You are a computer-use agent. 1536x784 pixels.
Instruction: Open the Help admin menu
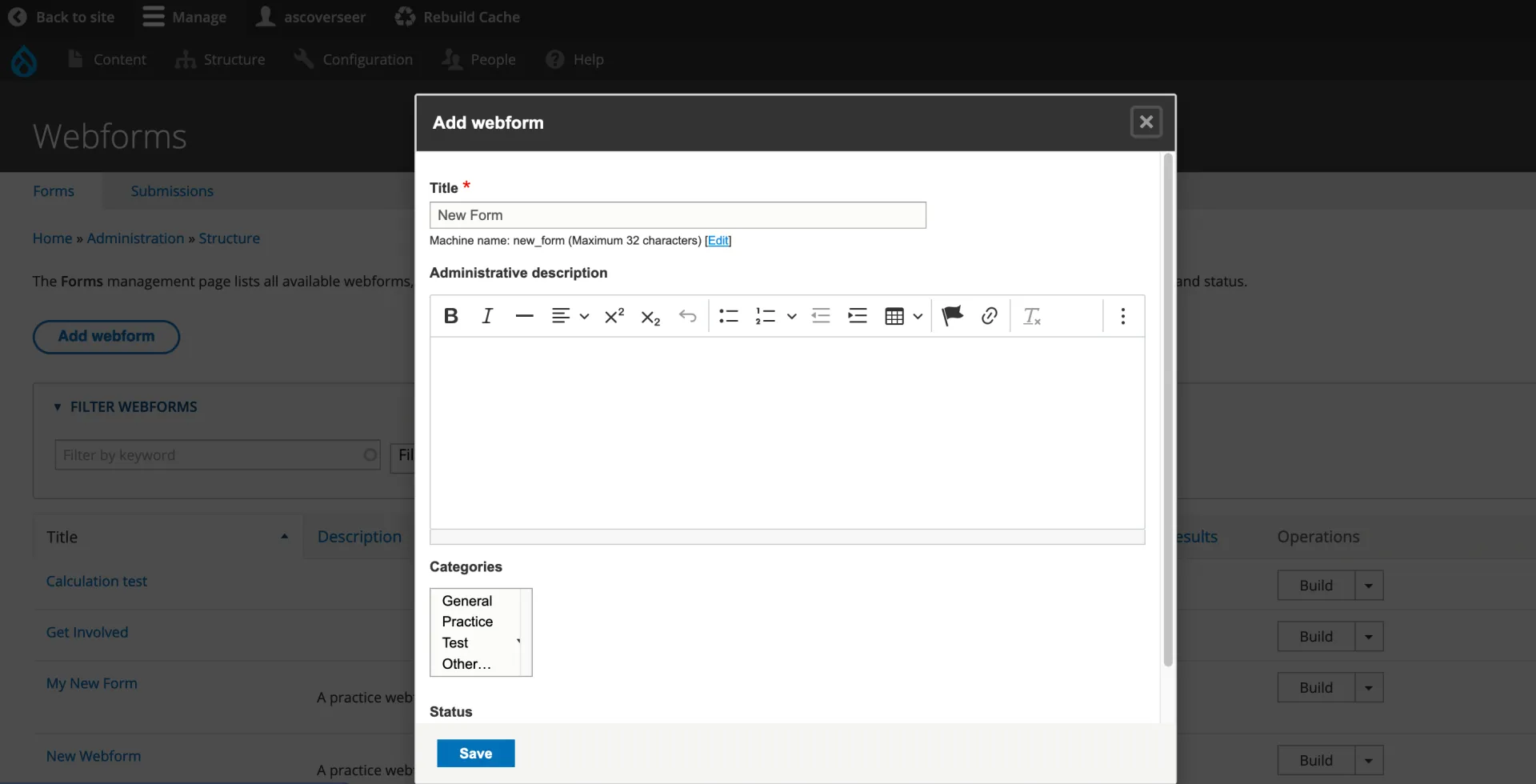coord(574,59)
